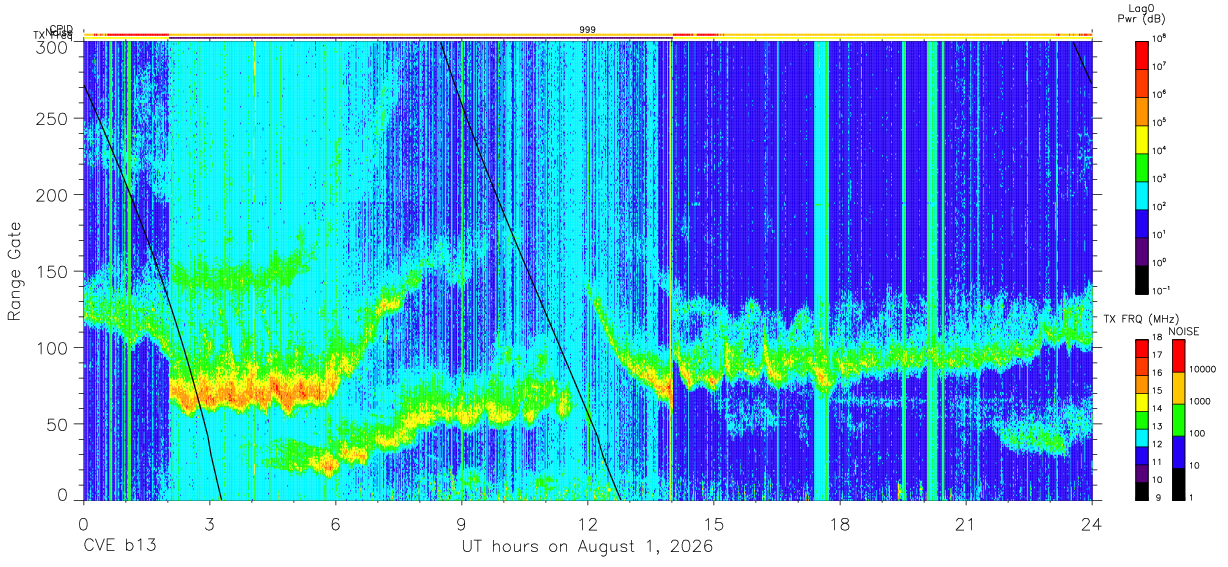Click the red segment of the Pwr colorbar
The width and height of the screenshot is (1228, 567).
pos(1141,54)
